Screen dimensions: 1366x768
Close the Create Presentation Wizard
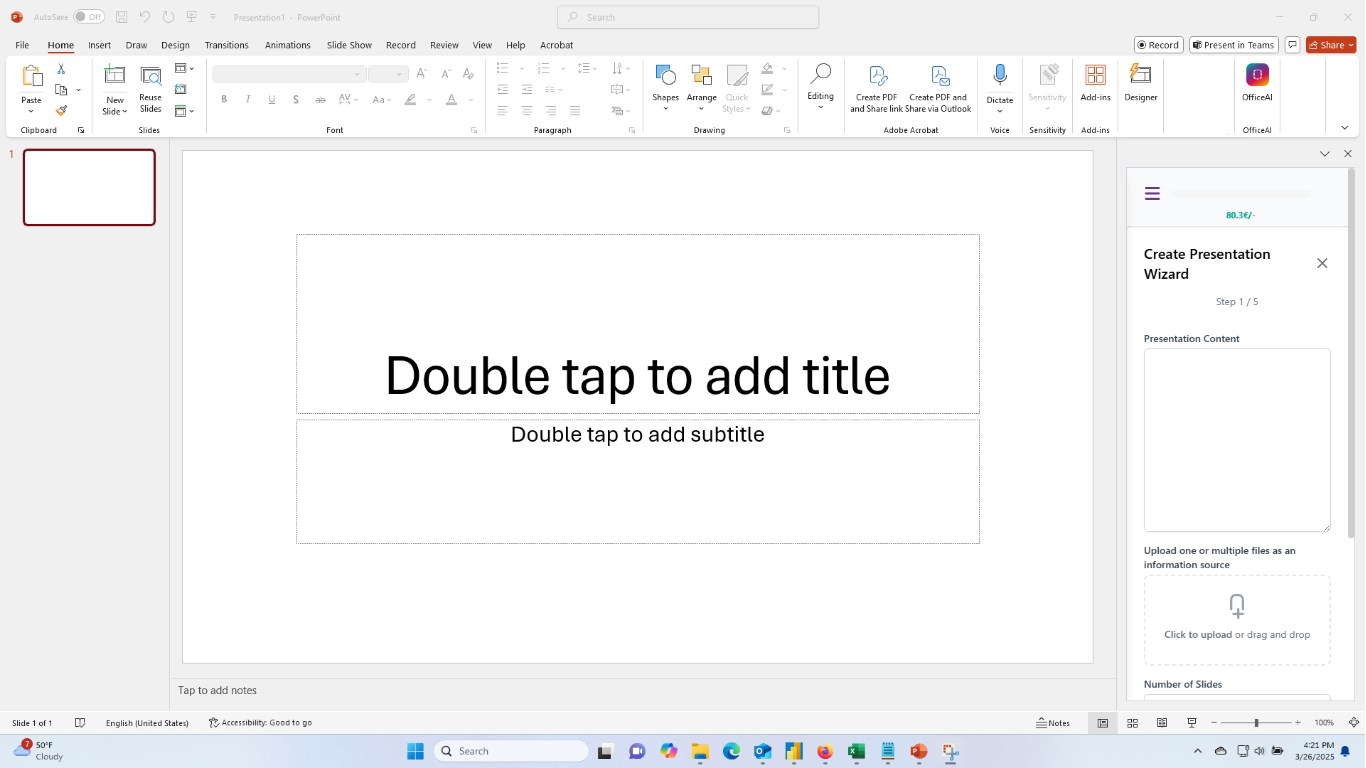pyautogui.click(x=1322, y=263)
